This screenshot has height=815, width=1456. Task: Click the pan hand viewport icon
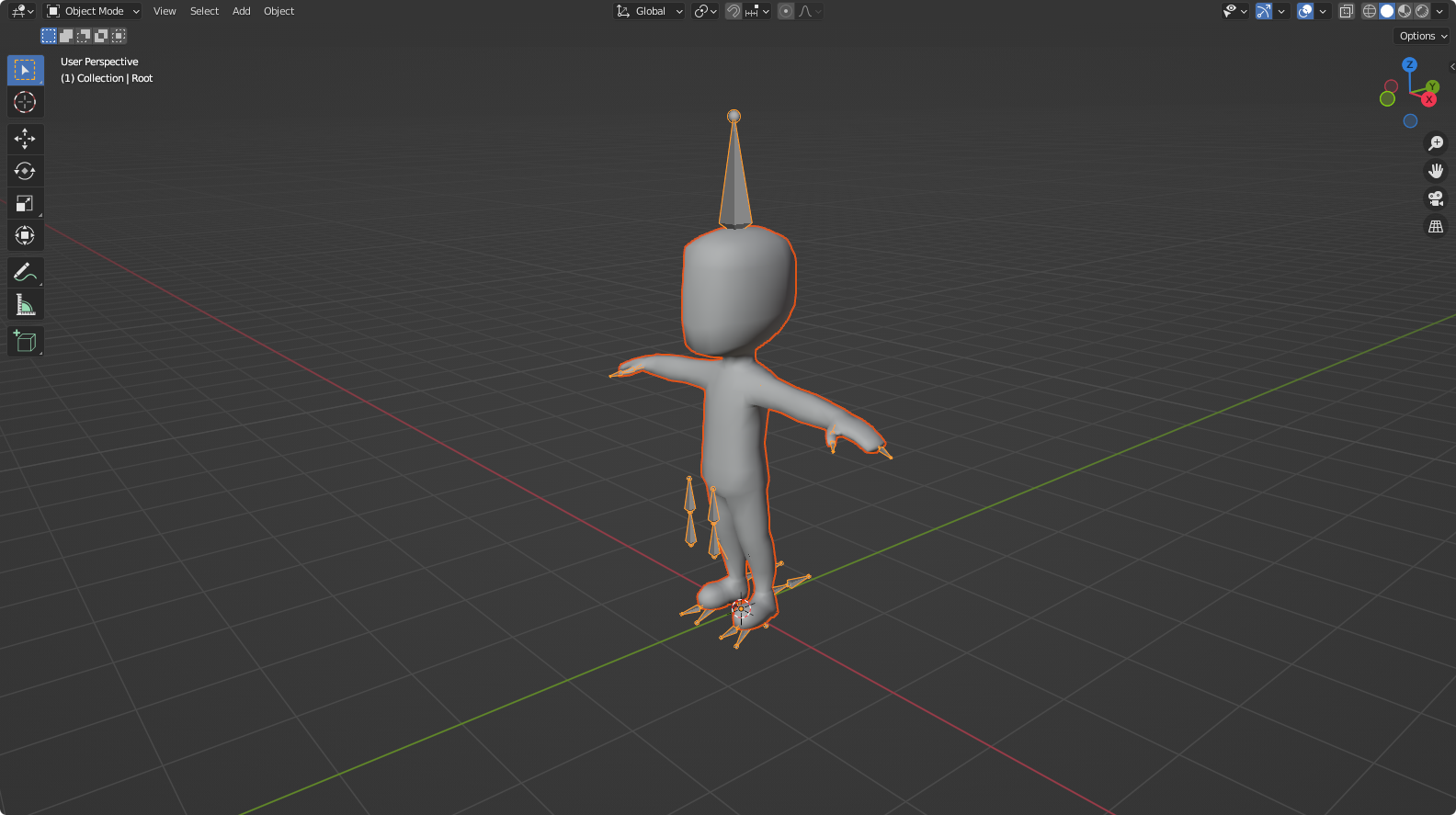pos(1436,171)
